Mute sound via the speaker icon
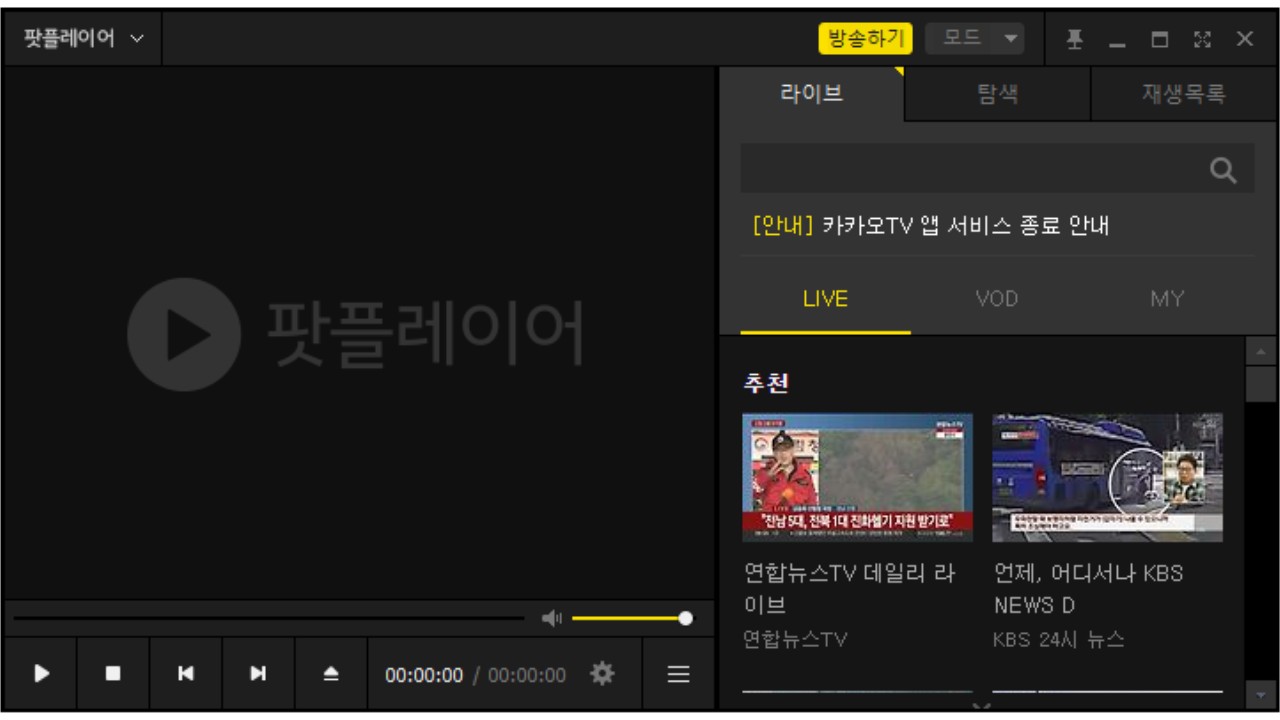 (552, 619)
